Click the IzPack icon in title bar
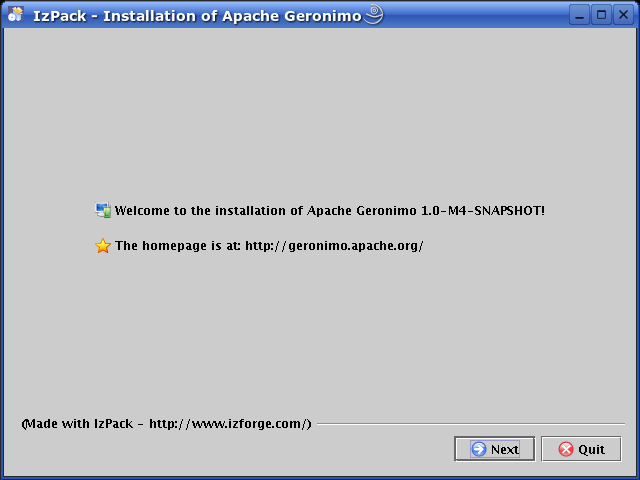This screenshot has width=640, height=480. coord(16,14)
